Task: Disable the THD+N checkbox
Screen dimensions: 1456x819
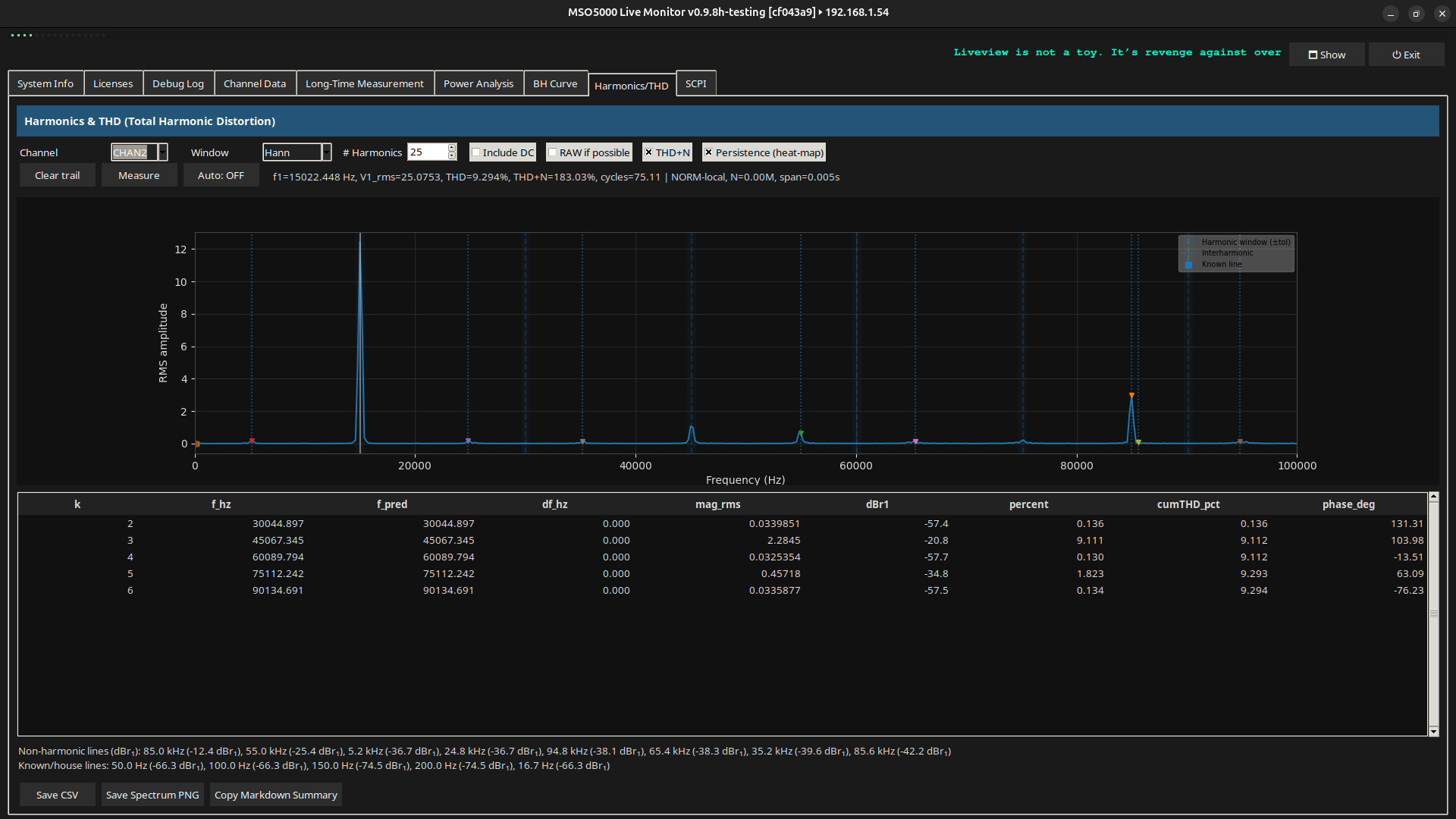Action: click(x=648, y=152)
